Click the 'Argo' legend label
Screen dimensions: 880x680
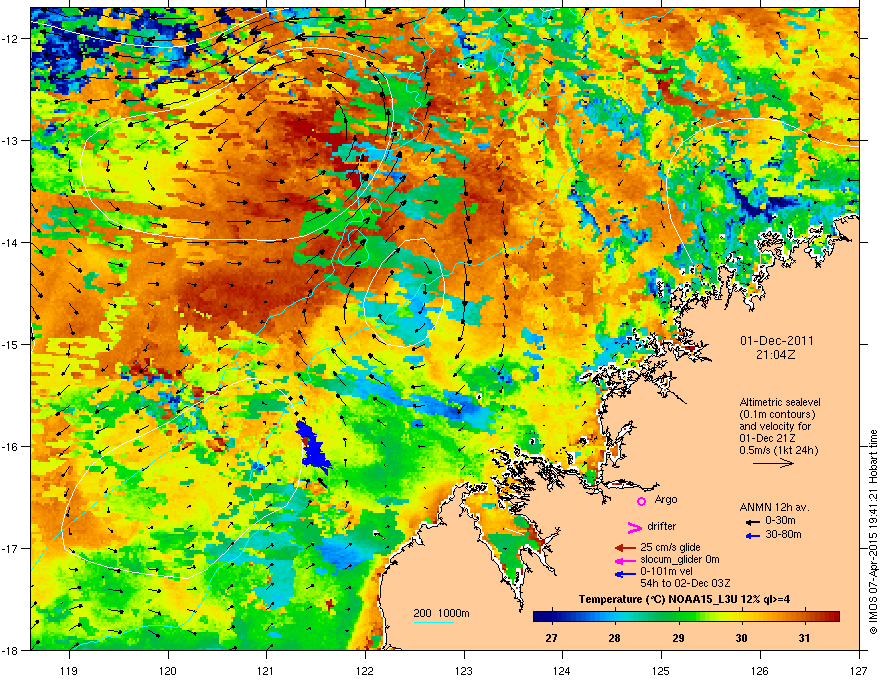tap(666, 499)
